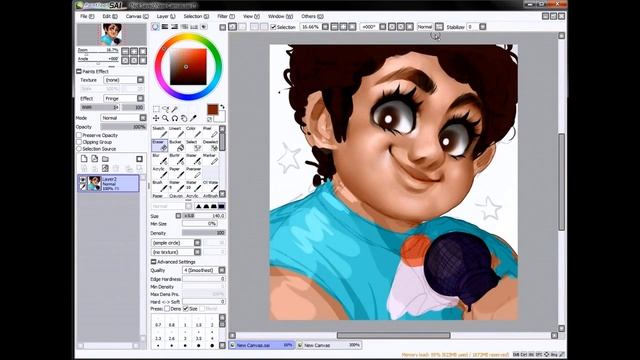Toggle Preserve Opacity checkbox

click(79, 135)
